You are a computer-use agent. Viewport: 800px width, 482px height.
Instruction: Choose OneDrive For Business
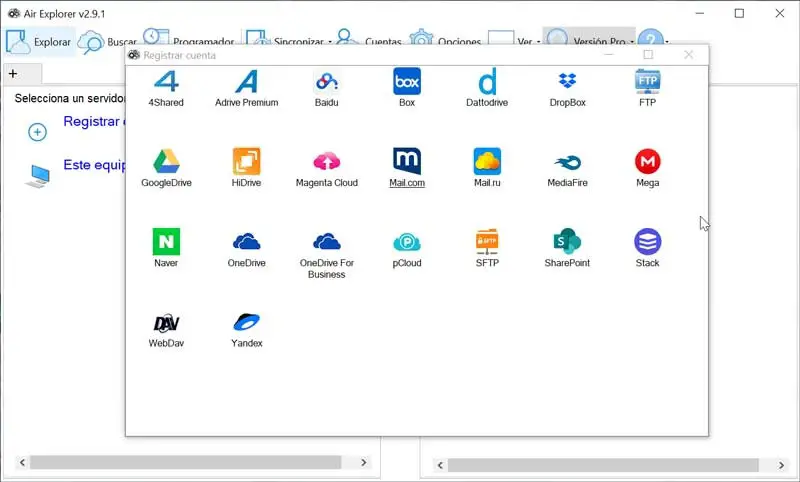[x=327, y=254]
